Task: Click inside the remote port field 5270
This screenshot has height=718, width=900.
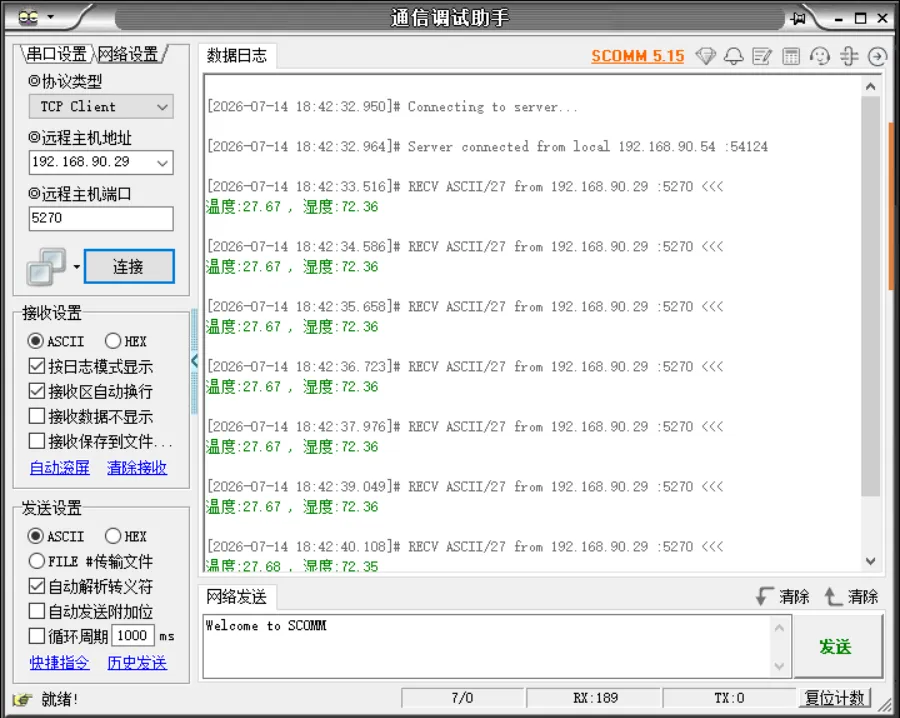Action: [x=101, y=219]
